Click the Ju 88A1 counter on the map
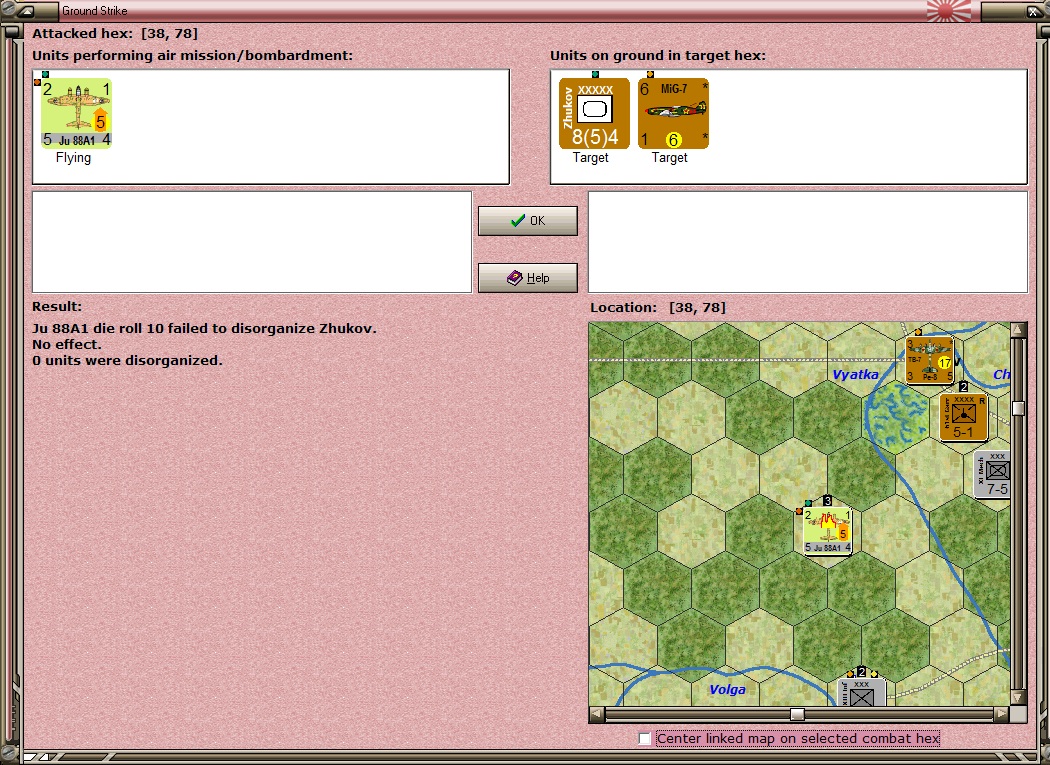The height and width of the screenshot is (765, 1050). pyautogui.click(x=828, y=530)
